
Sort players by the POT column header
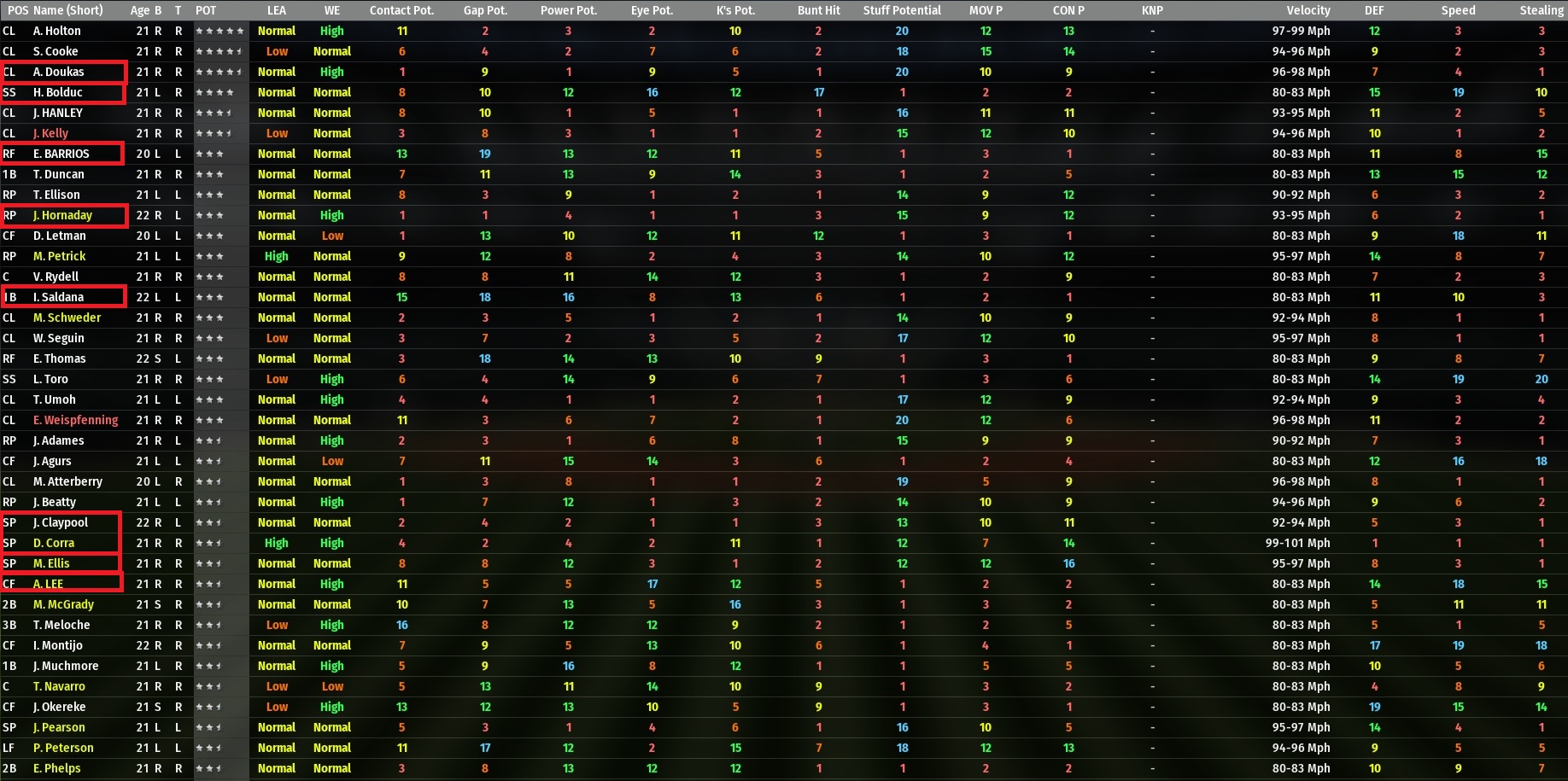(205, 10)
